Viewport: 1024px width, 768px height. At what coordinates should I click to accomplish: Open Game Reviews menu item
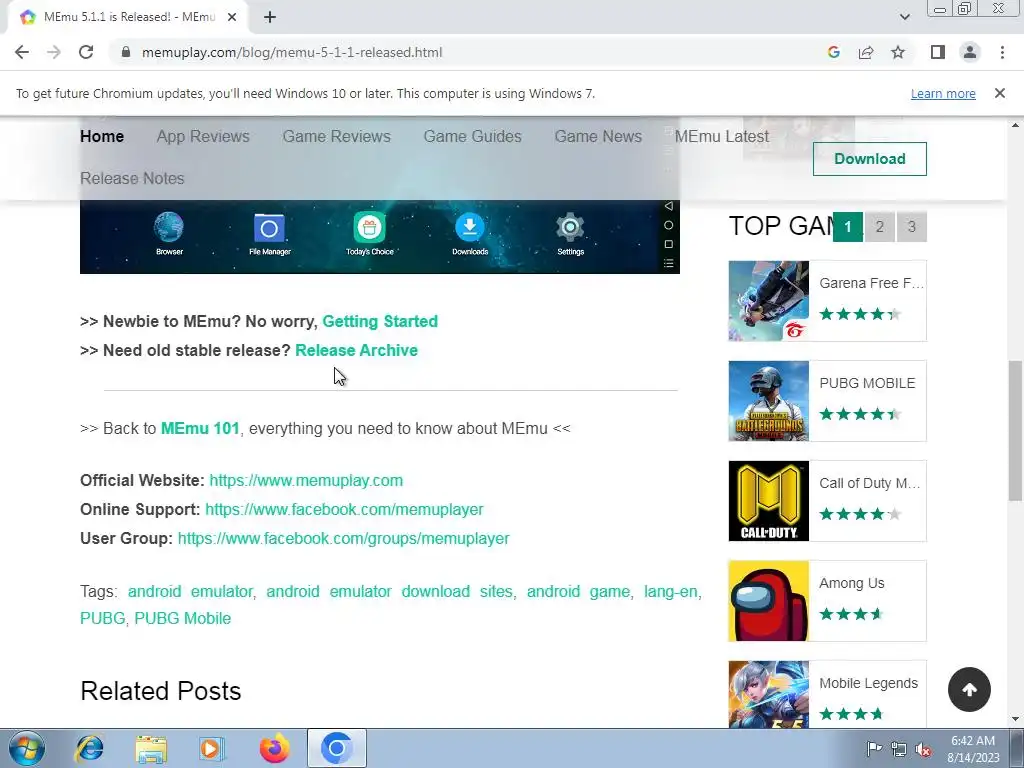click(x=336, y=136)
